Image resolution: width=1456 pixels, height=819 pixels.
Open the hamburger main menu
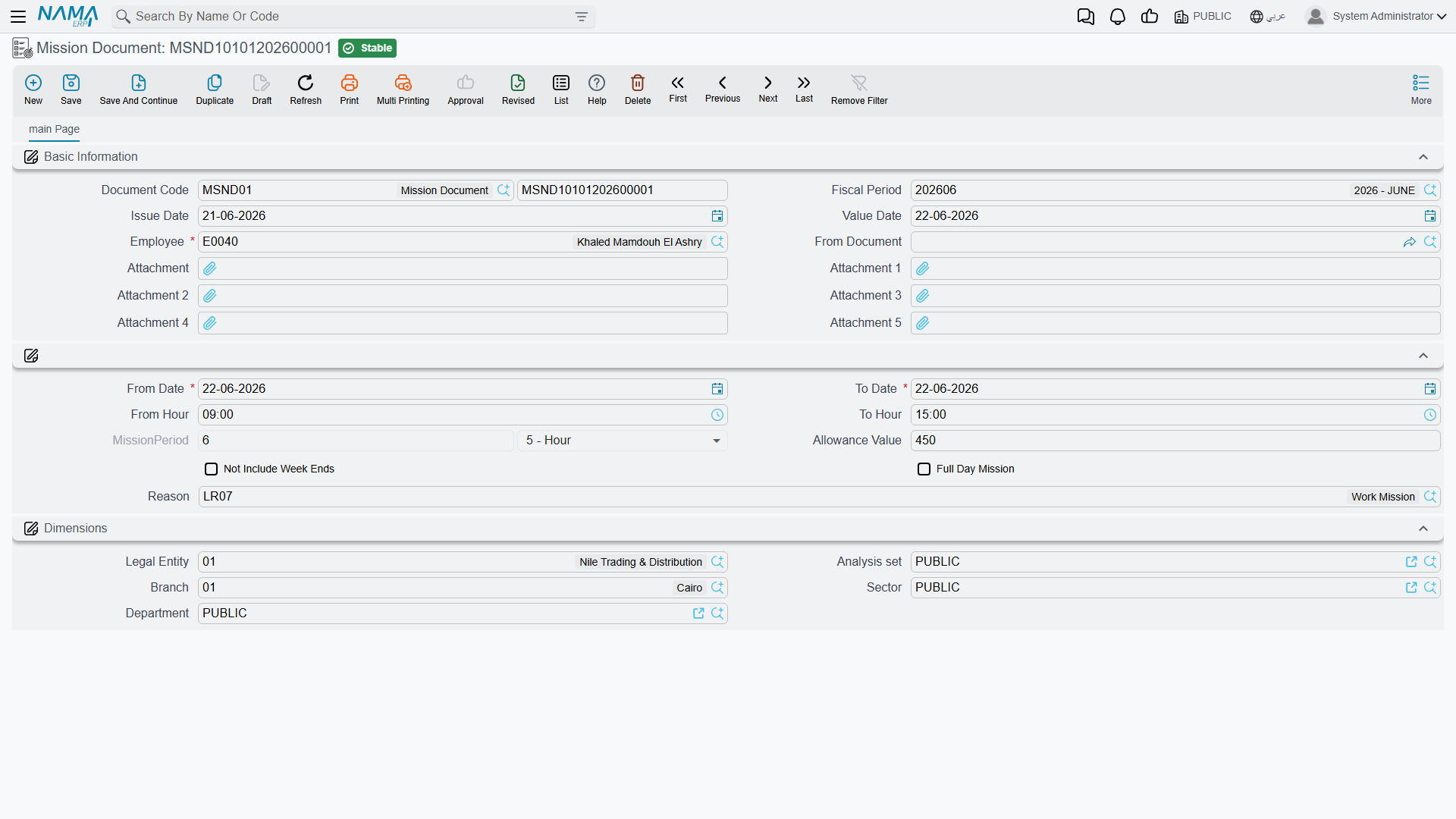click(x=18, y=17)
